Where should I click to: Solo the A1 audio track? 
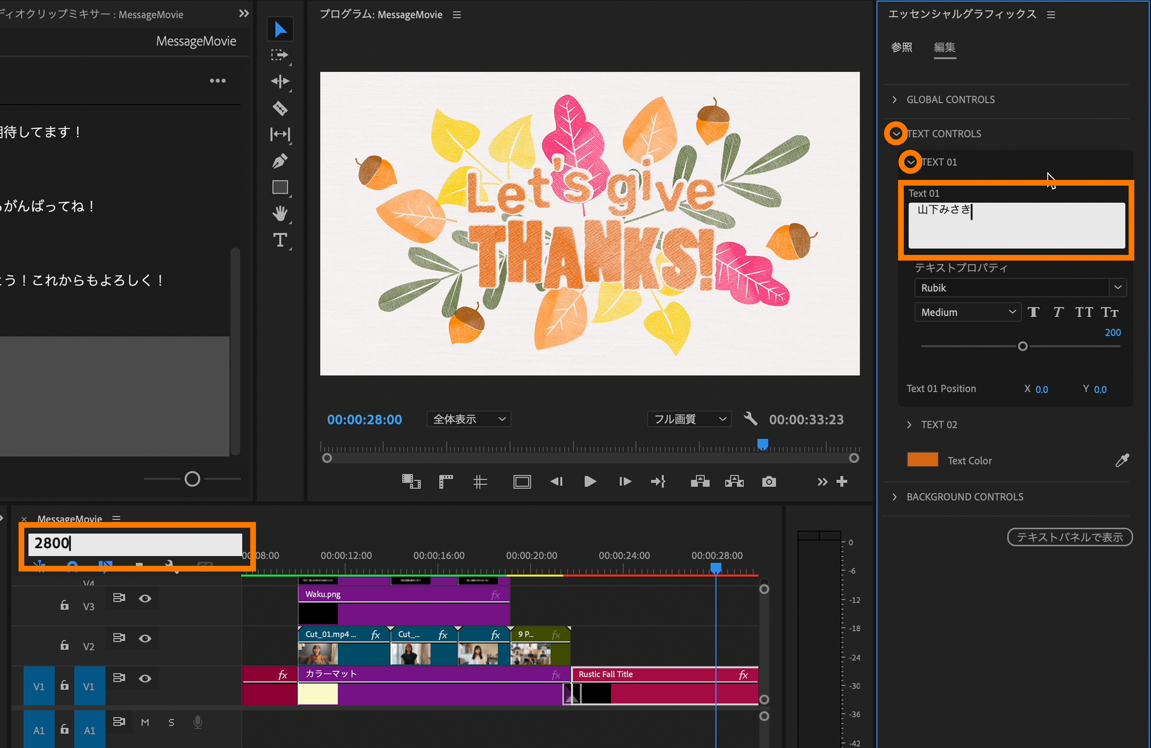click(x=171, y=722)
